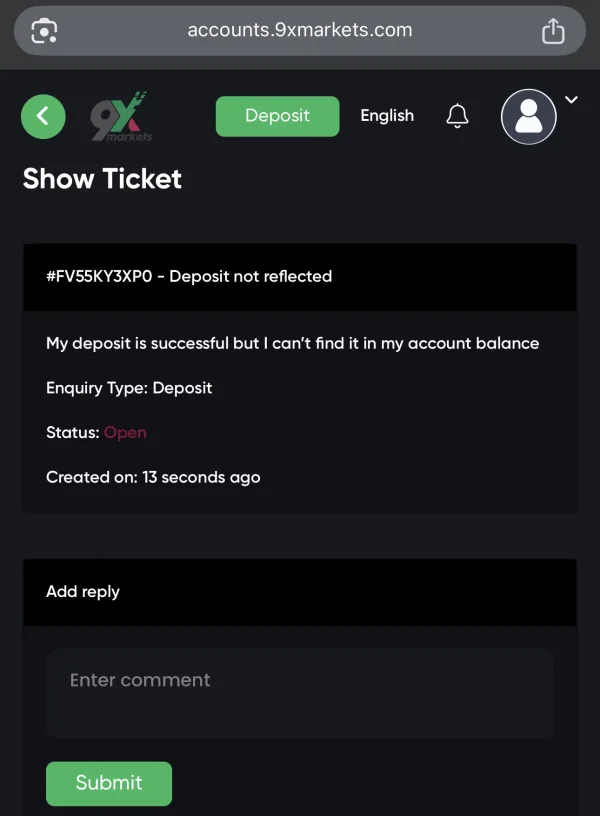The image size is (600, 816).
Task: Tap the browser share icon
Action: [x=553, y=31]
